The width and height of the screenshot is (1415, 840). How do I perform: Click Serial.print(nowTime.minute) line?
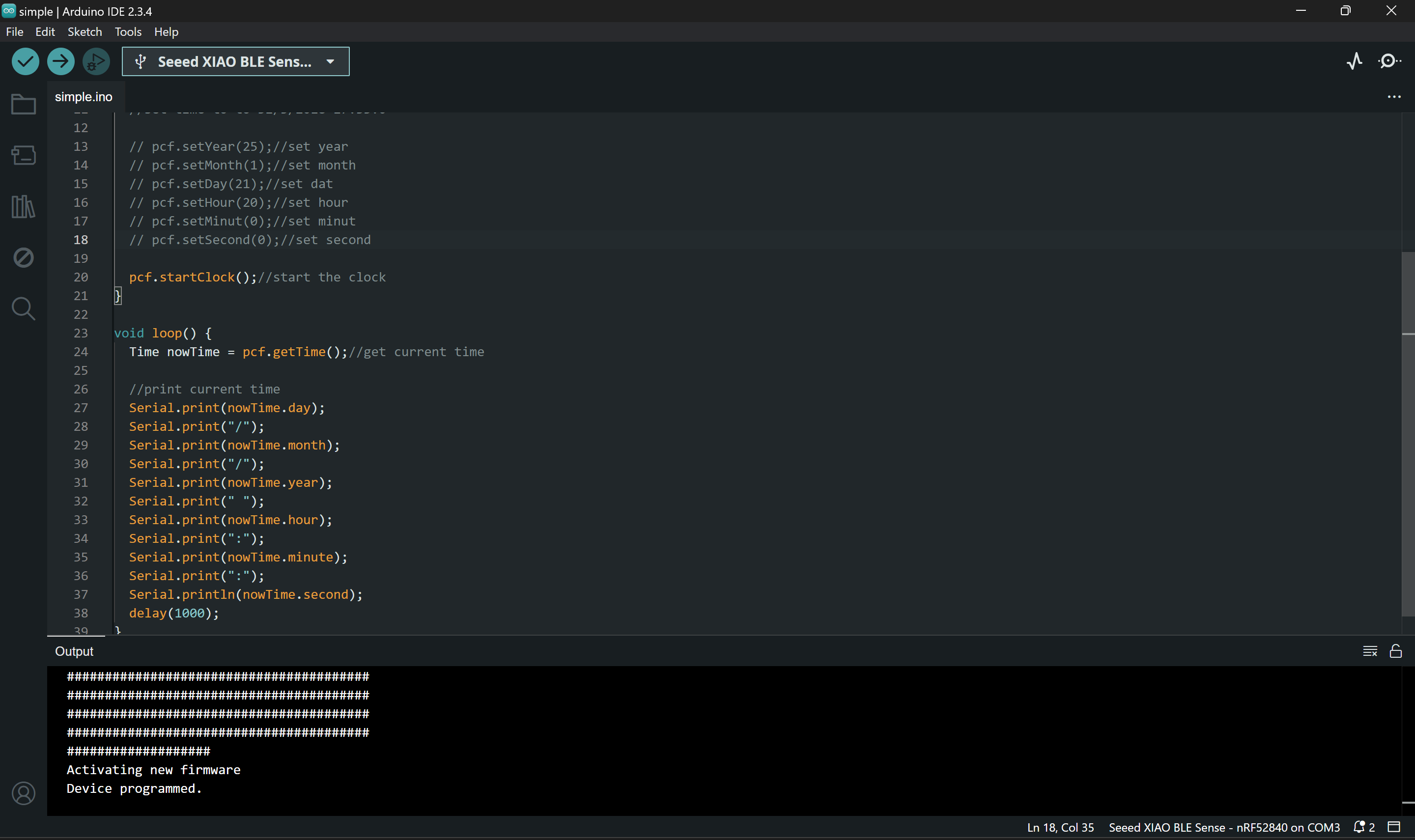tap(238, 557)
